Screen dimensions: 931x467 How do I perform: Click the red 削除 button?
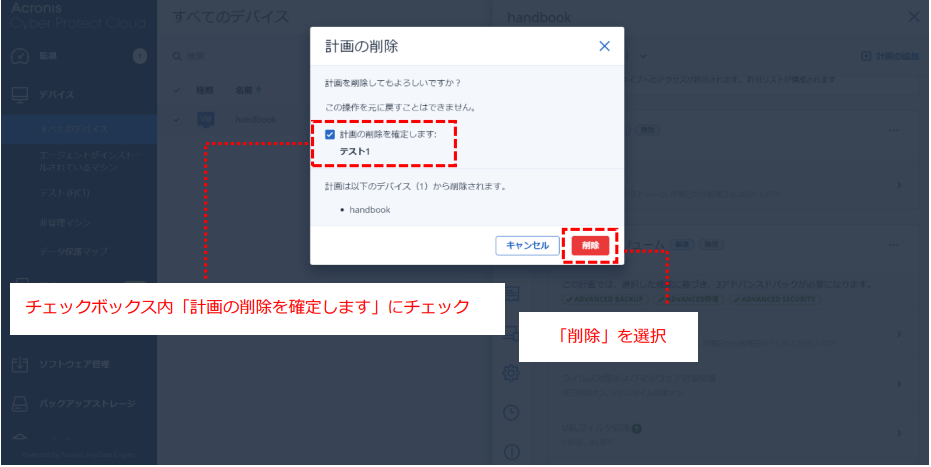click(x=590, y=245)
